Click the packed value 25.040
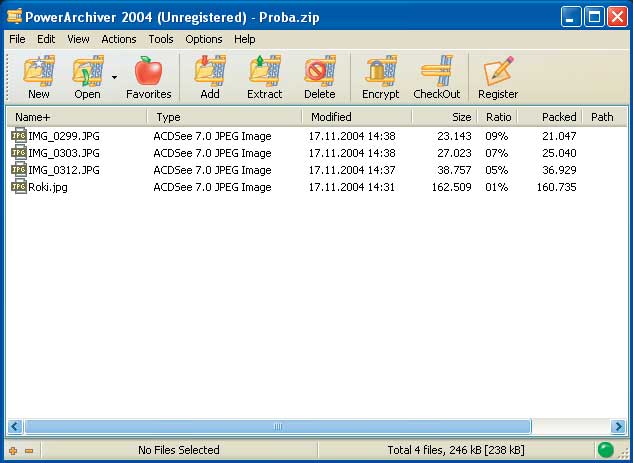Screen dimensions: 633x463 [x=559, y=153]
